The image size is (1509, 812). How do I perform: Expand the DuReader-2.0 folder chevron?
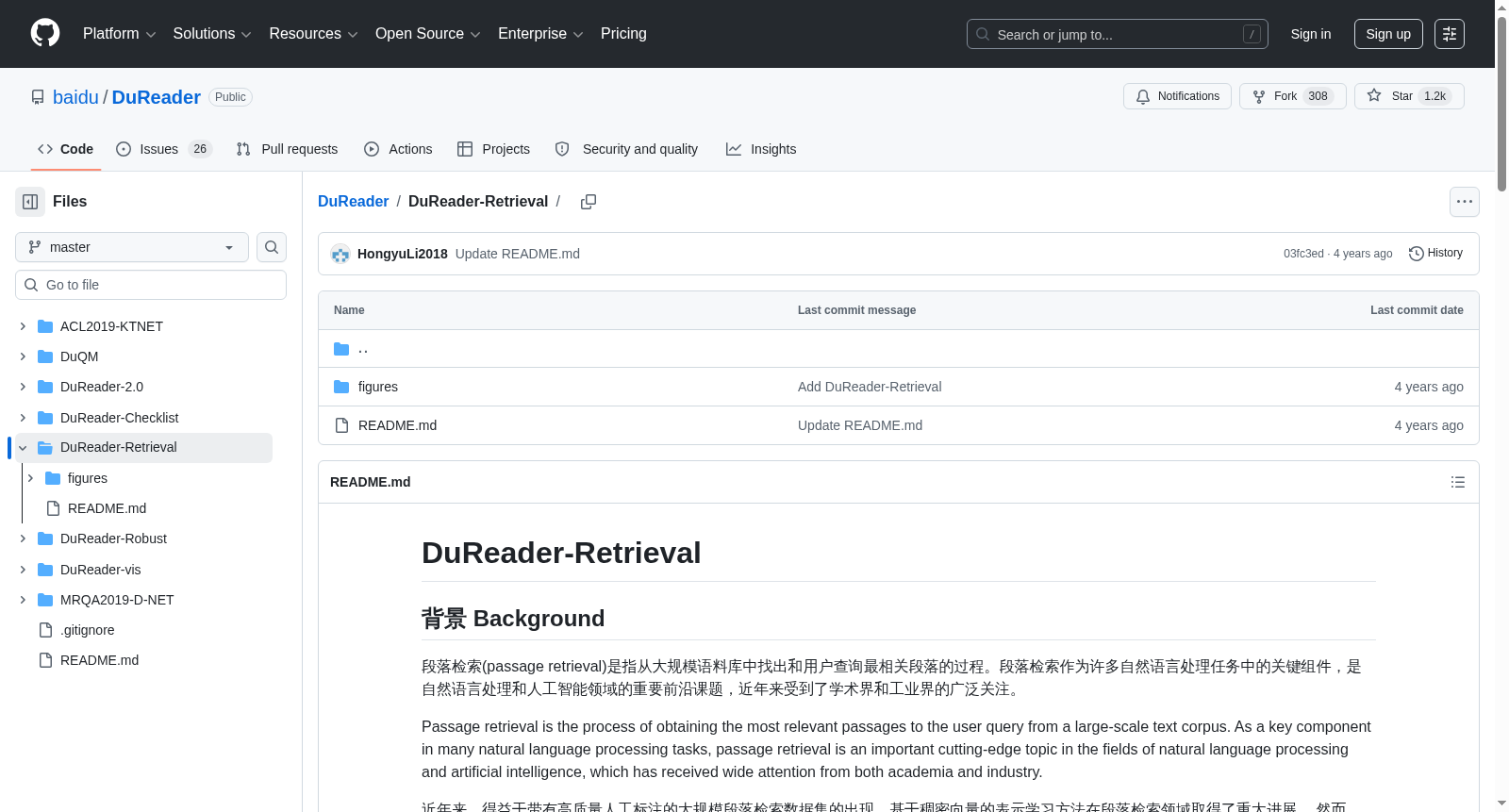(x=23, y=387)
